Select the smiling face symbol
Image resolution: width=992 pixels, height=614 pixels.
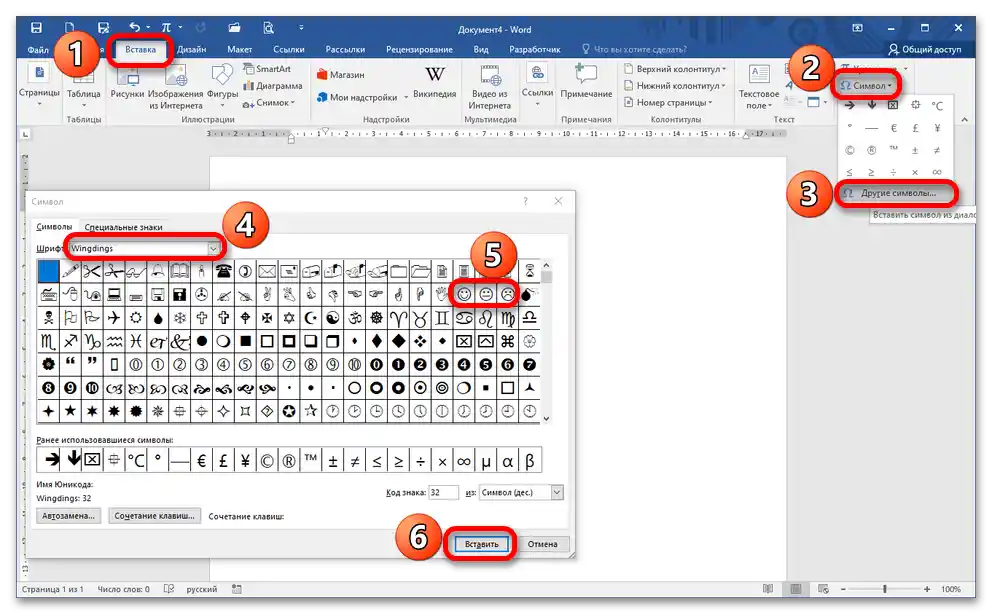[x=464, y=295]
